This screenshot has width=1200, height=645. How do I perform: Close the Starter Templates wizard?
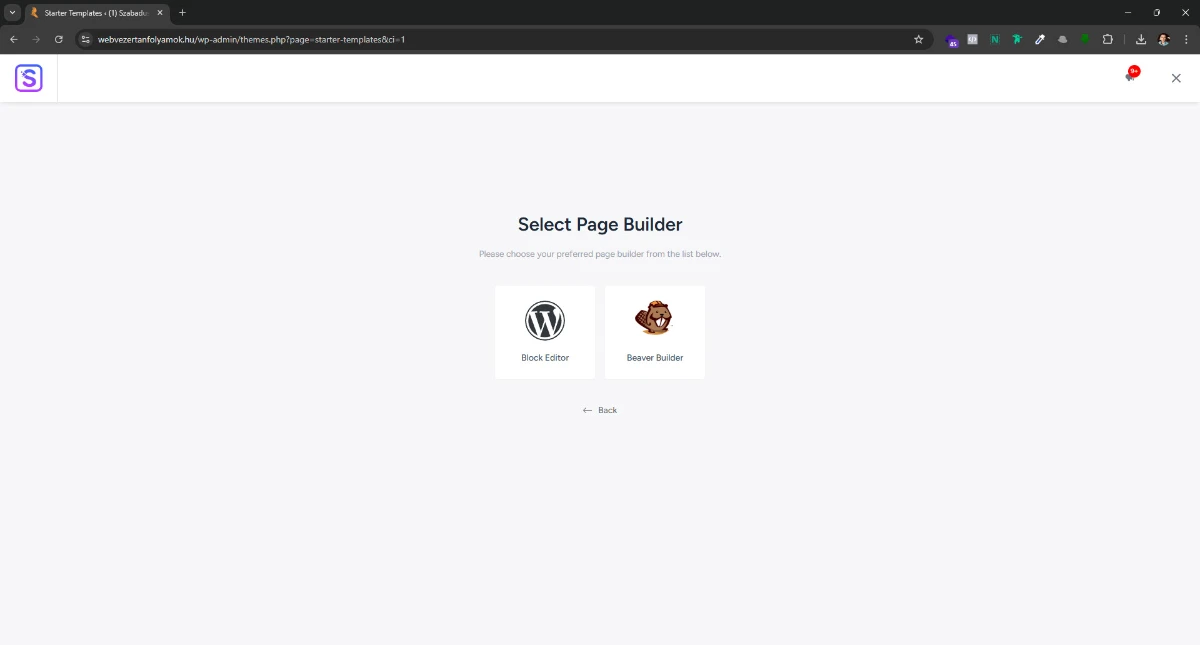click(1176, 78)
